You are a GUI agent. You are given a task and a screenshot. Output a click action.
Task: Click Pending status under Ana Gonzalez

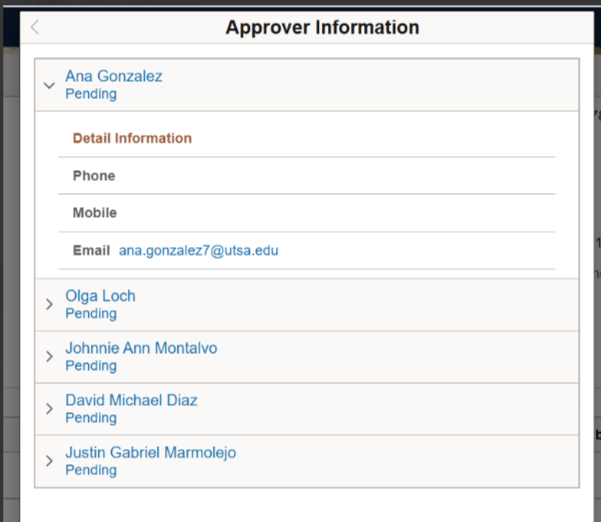[x=91, y=94]
